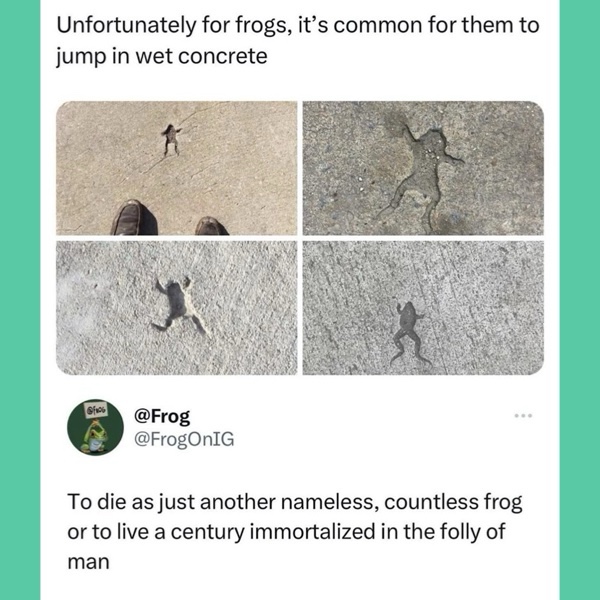Click the frog profile avatar

pos(95,426)
